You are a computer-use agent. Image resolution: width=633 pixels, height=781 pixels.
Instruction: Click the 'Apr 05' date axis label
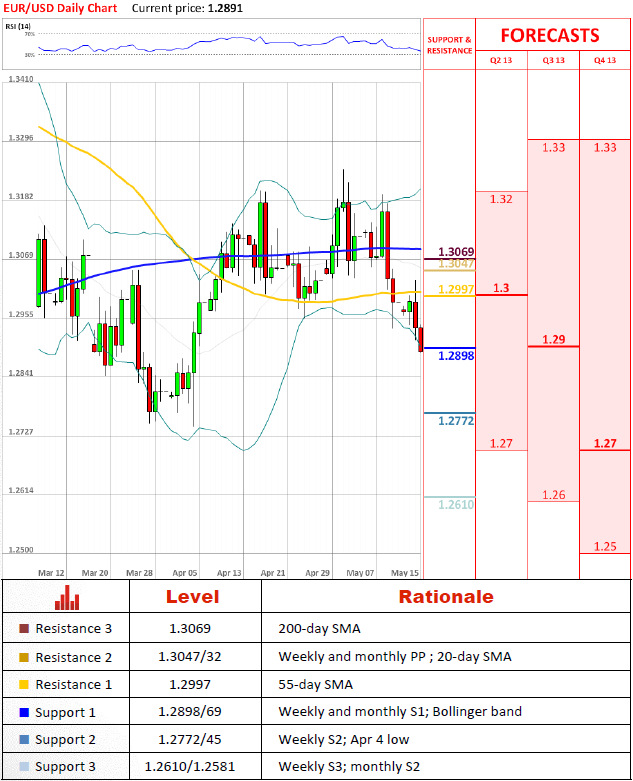(x=185, y=573)
